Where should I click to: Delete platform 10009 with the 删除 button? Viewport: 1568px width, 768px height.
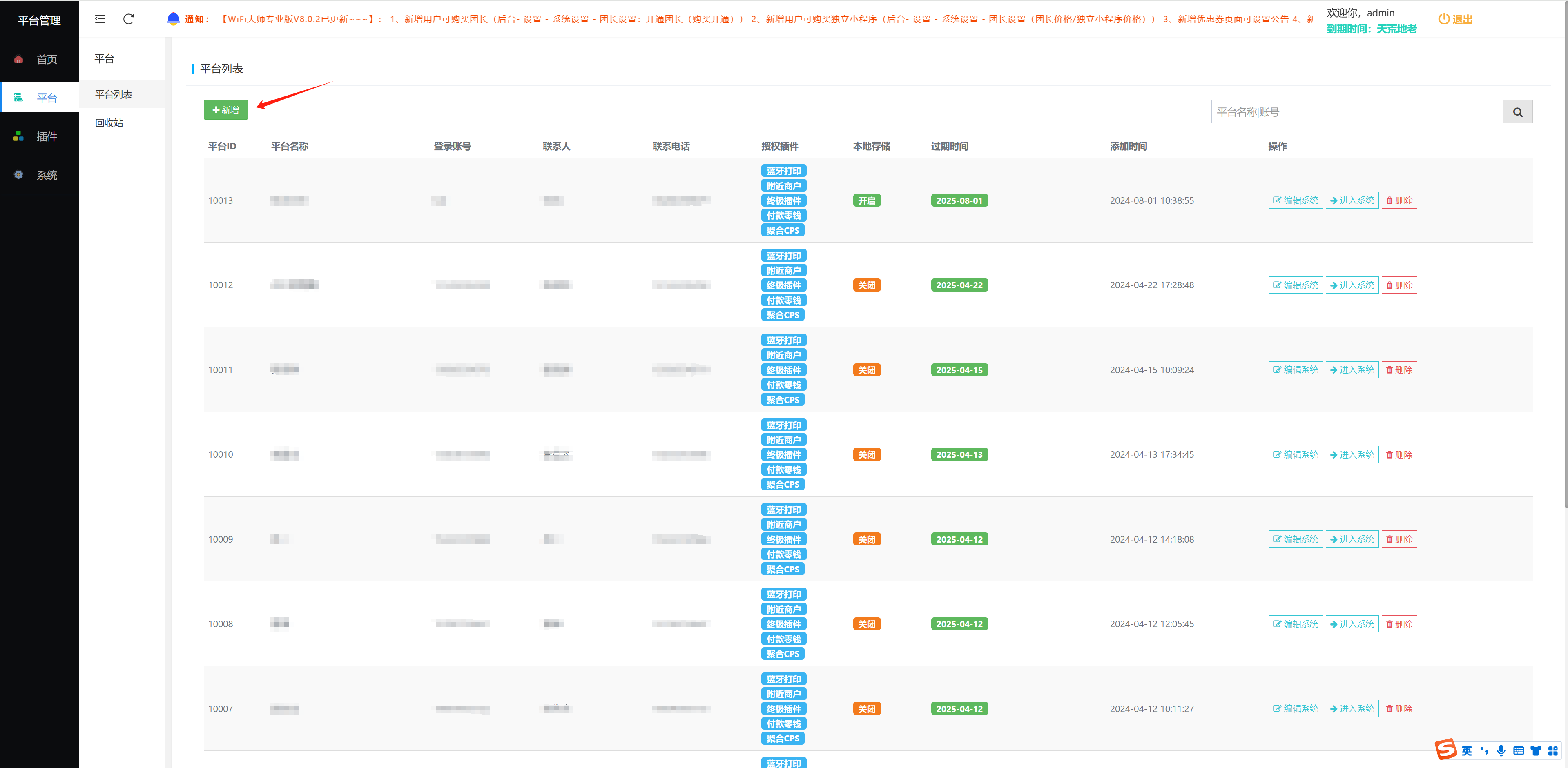click(1399, 539)
